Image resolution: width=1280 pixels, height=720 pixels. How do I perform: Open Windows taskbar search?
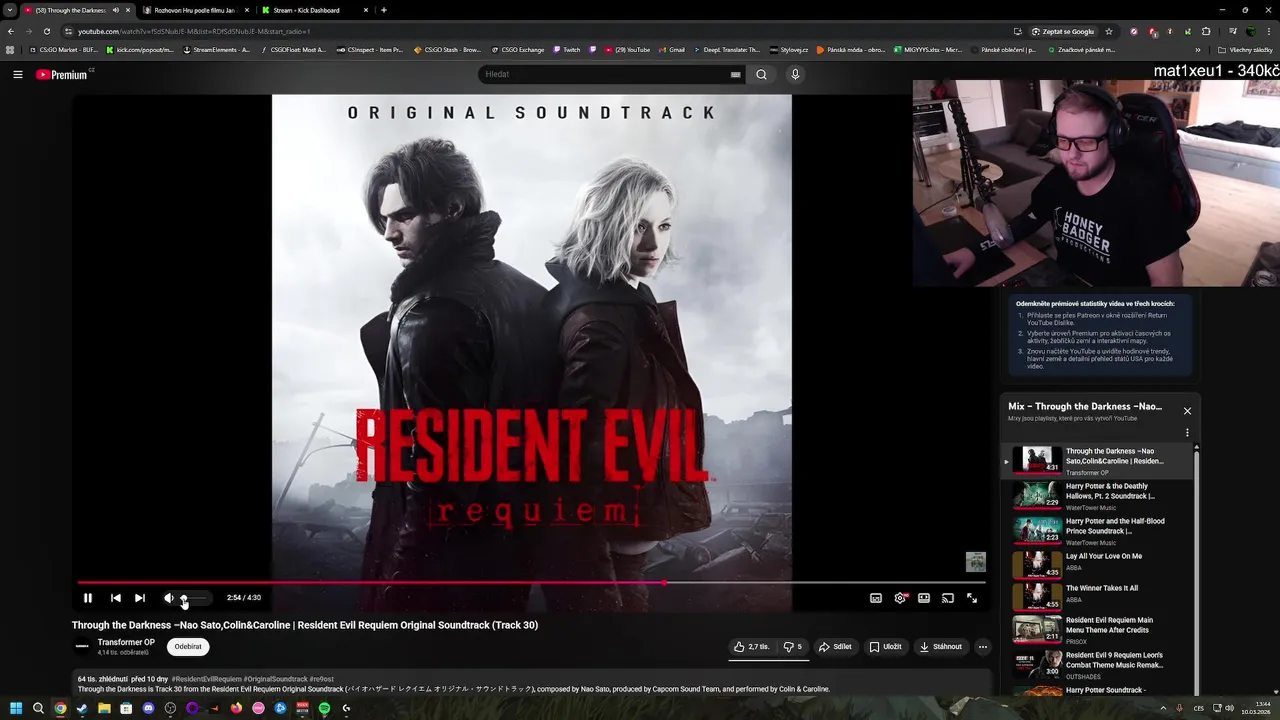pyautogui.click(x=38, y=708)
